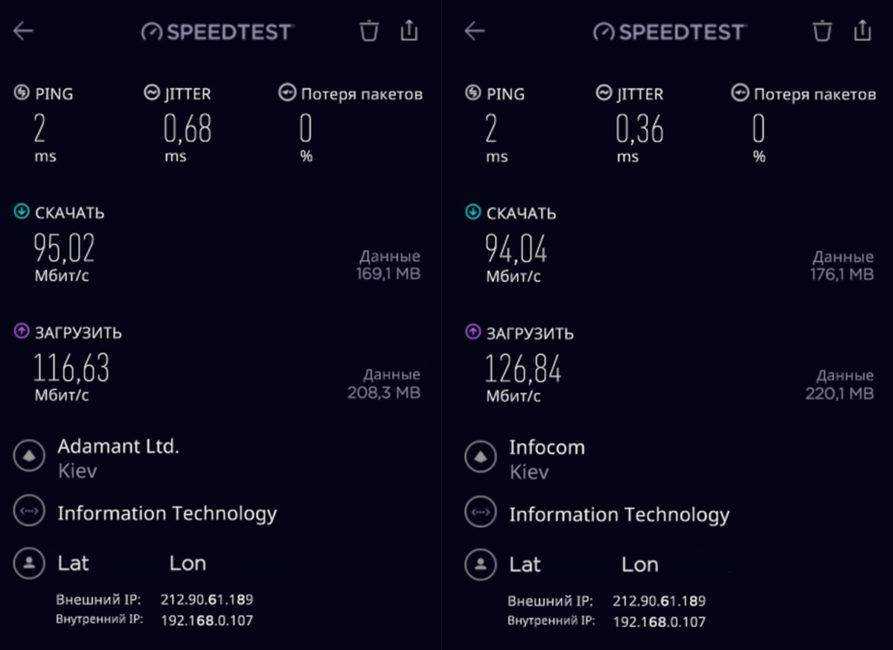
Task: Tap the left download arrow icon
Action: tap(22, 212)
